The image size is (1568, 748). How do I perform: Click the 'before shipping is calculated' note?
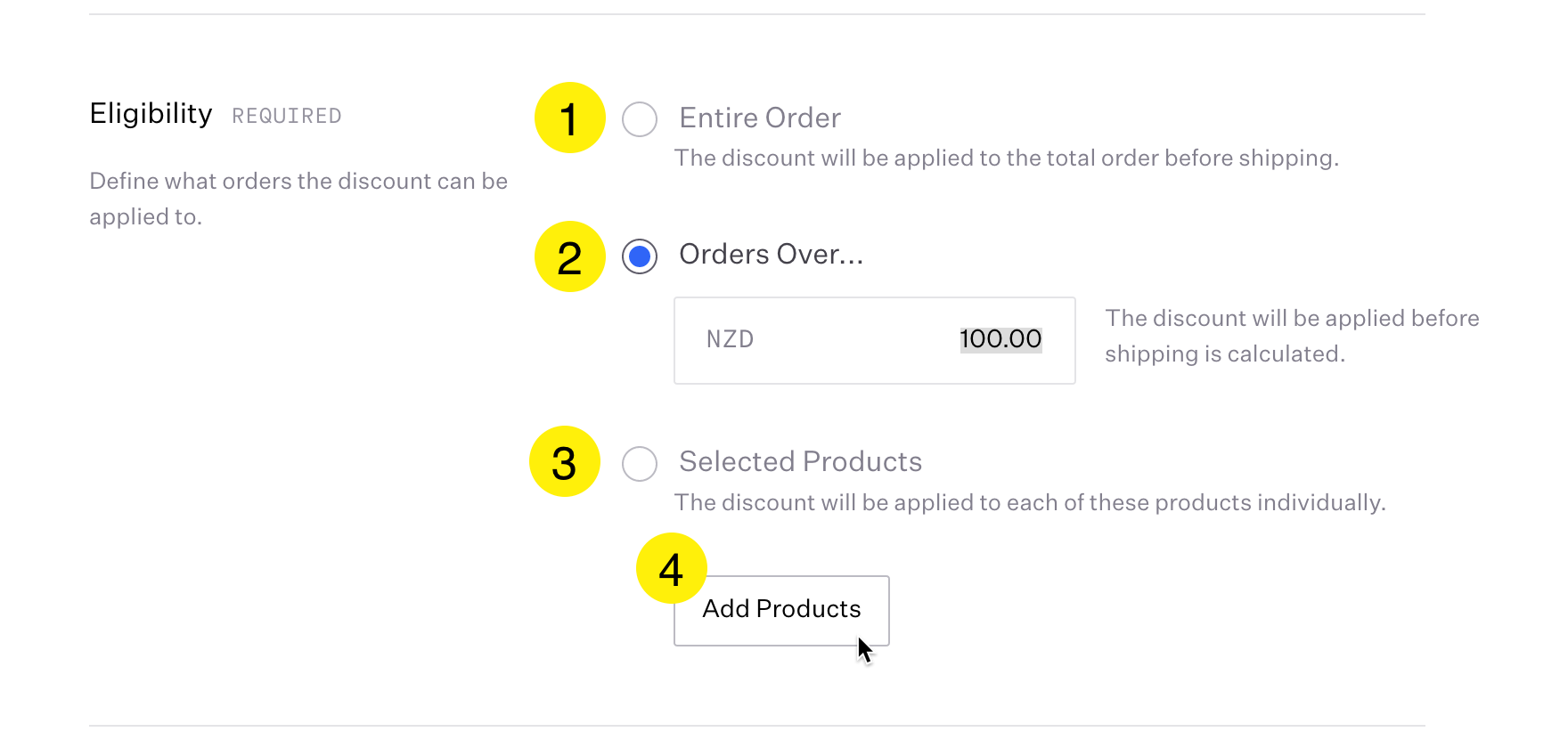pyautogui.click(x=1292, y=336)
